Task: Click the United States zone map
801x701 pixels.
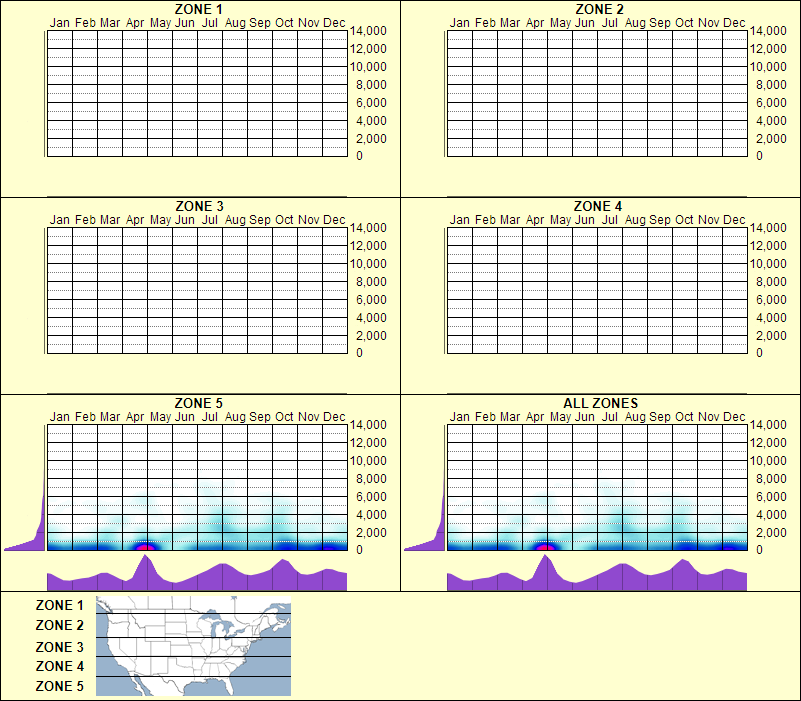Action: (x=192, y=646)
